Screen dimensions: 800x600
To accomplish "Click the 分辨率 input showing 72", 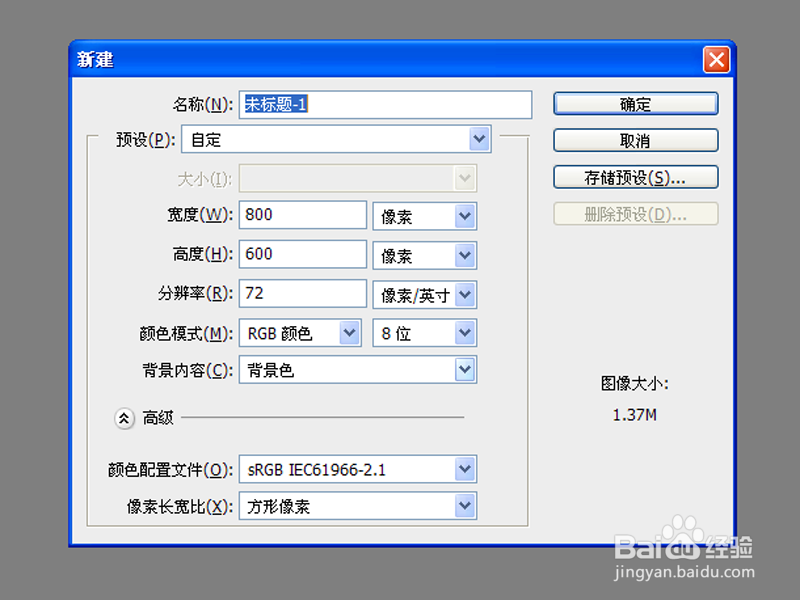I will coord(303,293).
